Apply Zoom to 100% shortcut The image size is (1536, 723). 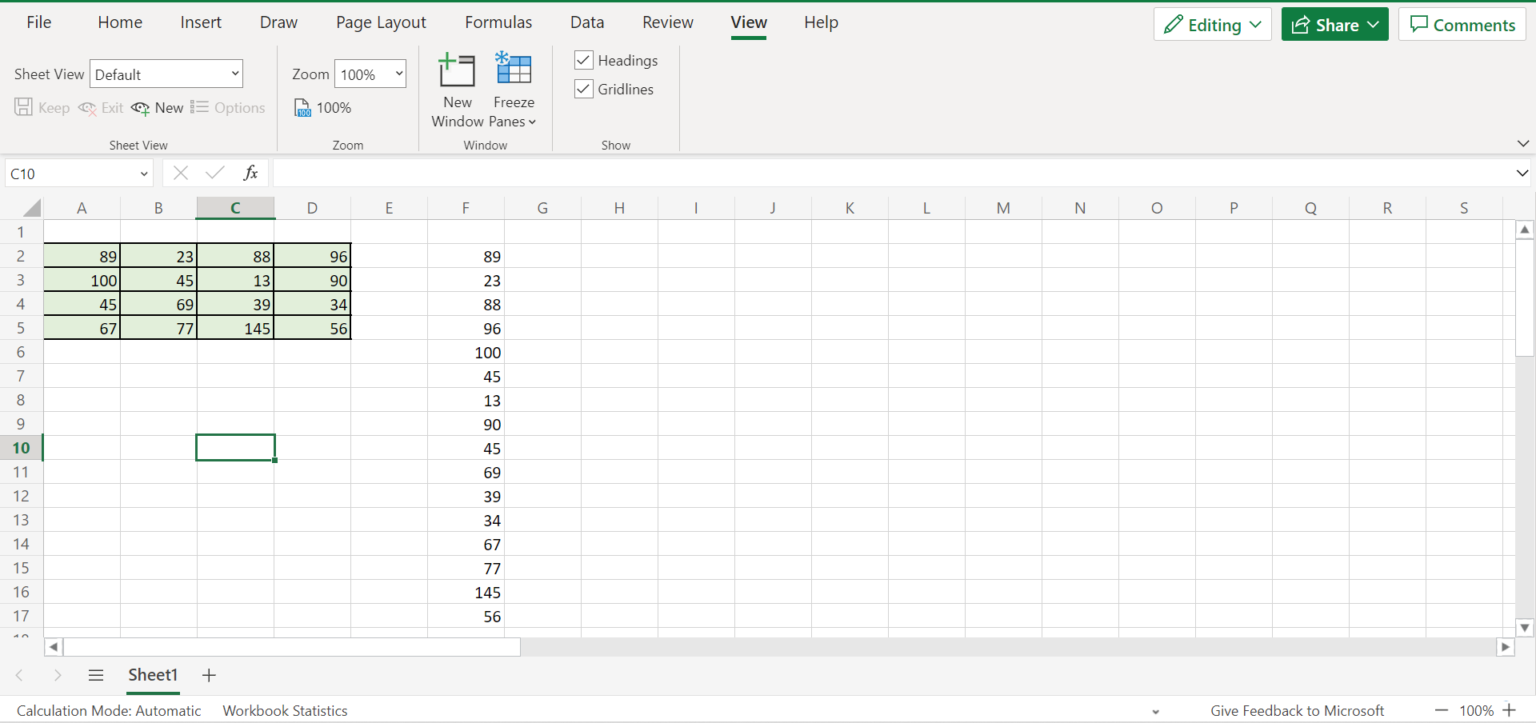coord(321,107)
